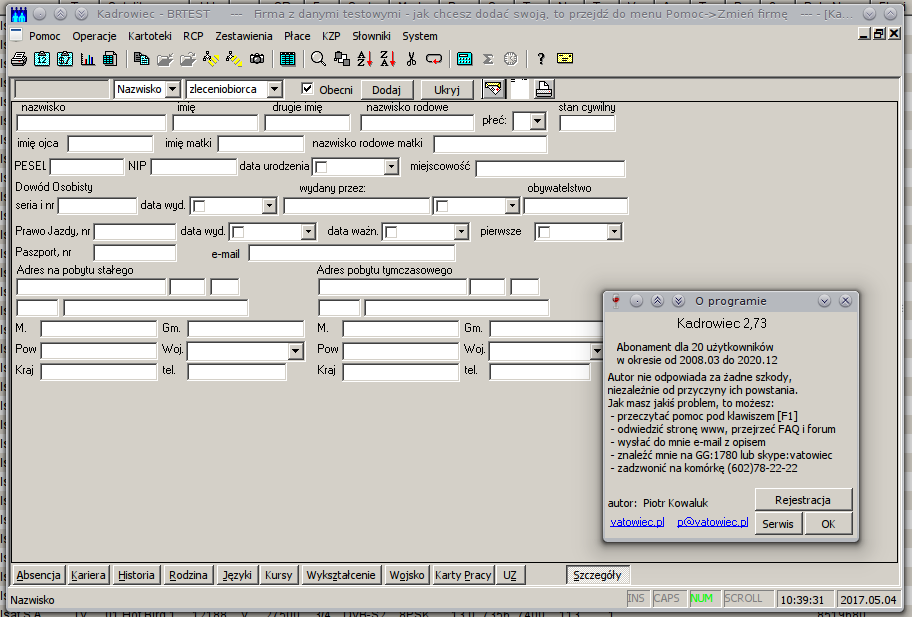The width and height of the screenshot is (912, 617).
Task: Click the printer icon in the toolbar
Action: coord(18,59)
